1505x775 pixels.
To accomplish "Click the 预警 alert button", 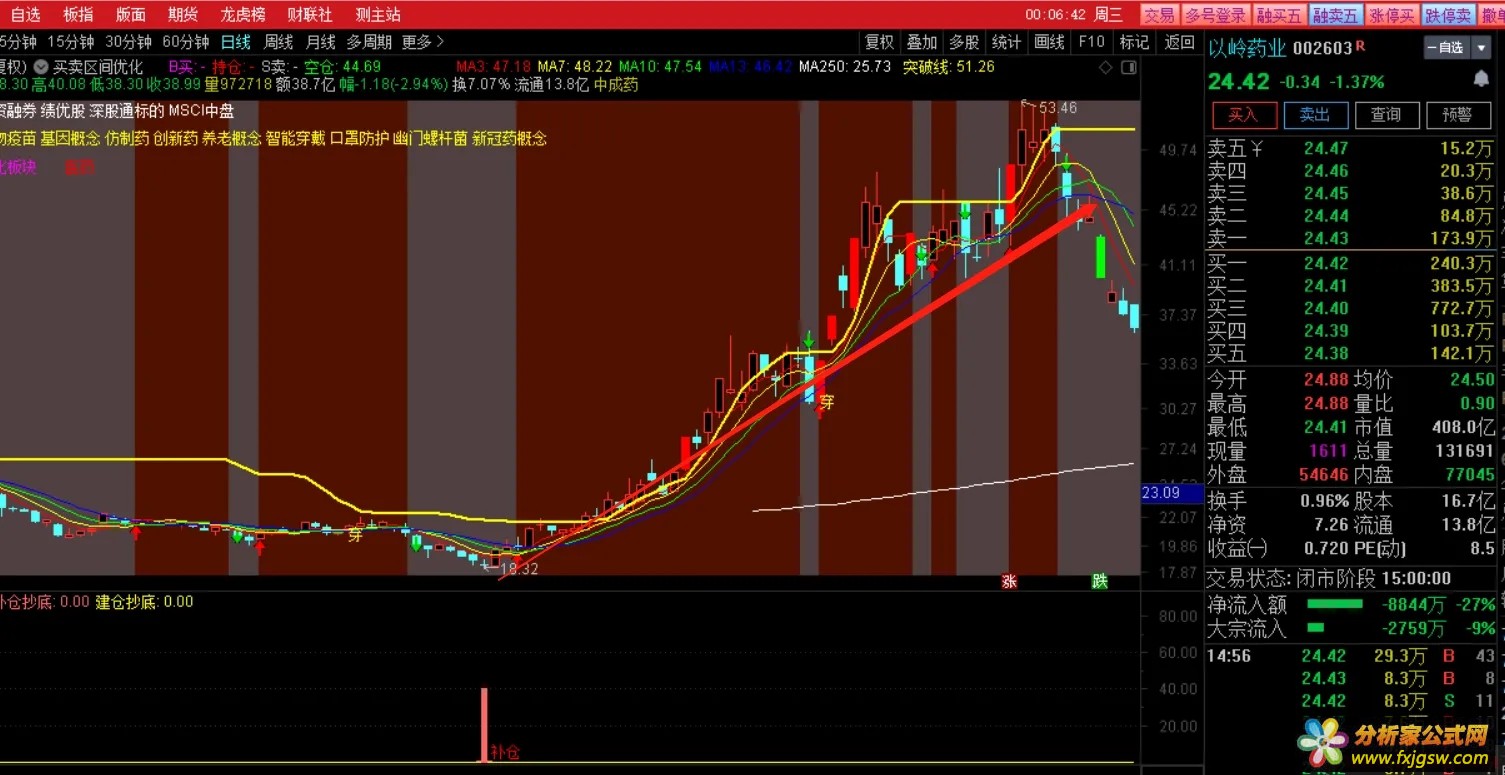I will tap(1458, 114).
